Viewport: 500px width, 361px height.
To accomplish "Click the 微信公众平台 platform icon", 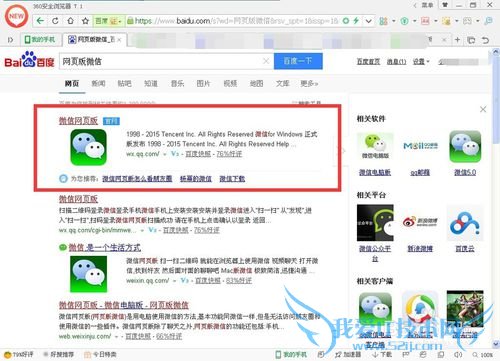I will 375,223.
